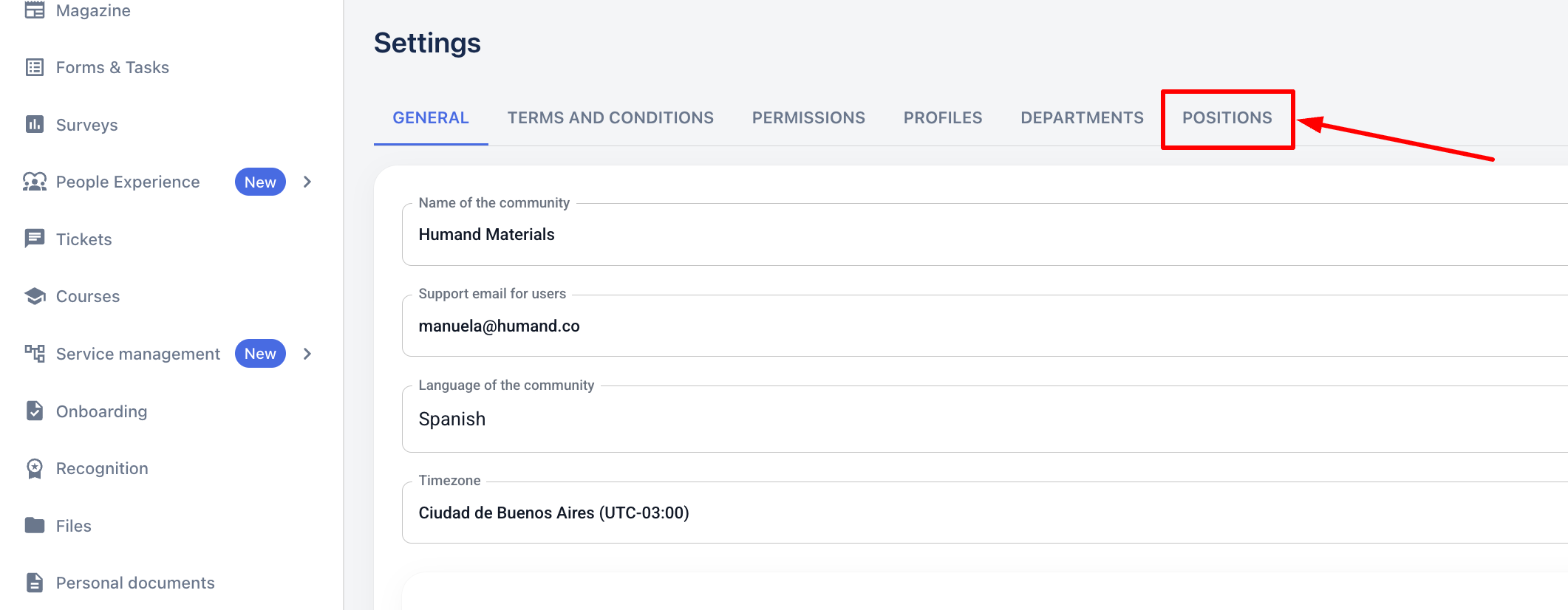Click the Courses graduation cap icon
Image resolution: width=1568 pixels, height=610 pixels.
pyautogui.click(x=34, y=296)
